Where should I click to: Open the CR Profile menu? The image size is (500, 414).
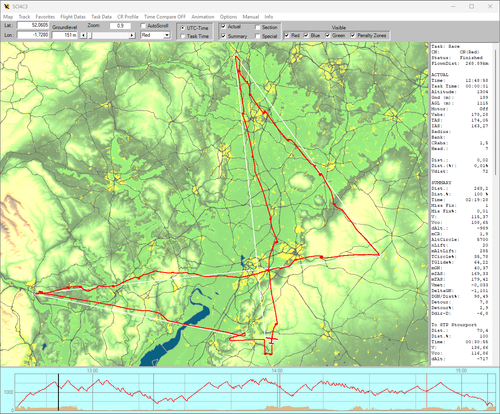[x=128, y=17]
